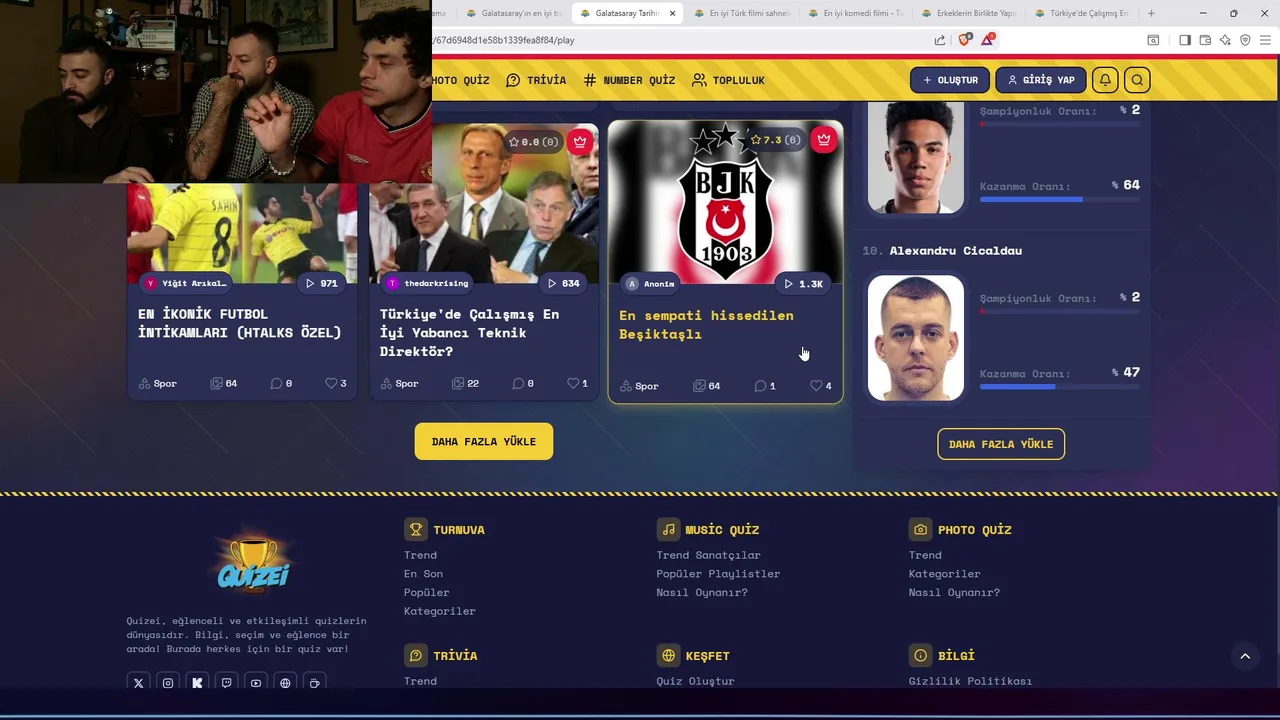Switch to the Galatasaray Tarihi browser tab
This screenshot has width=1280, height=720.
tap(627, 13)
